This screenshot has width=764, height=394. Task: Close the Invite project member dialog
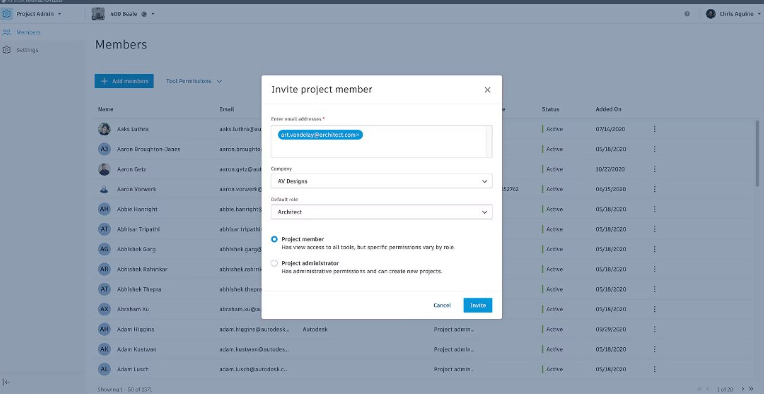487,90
